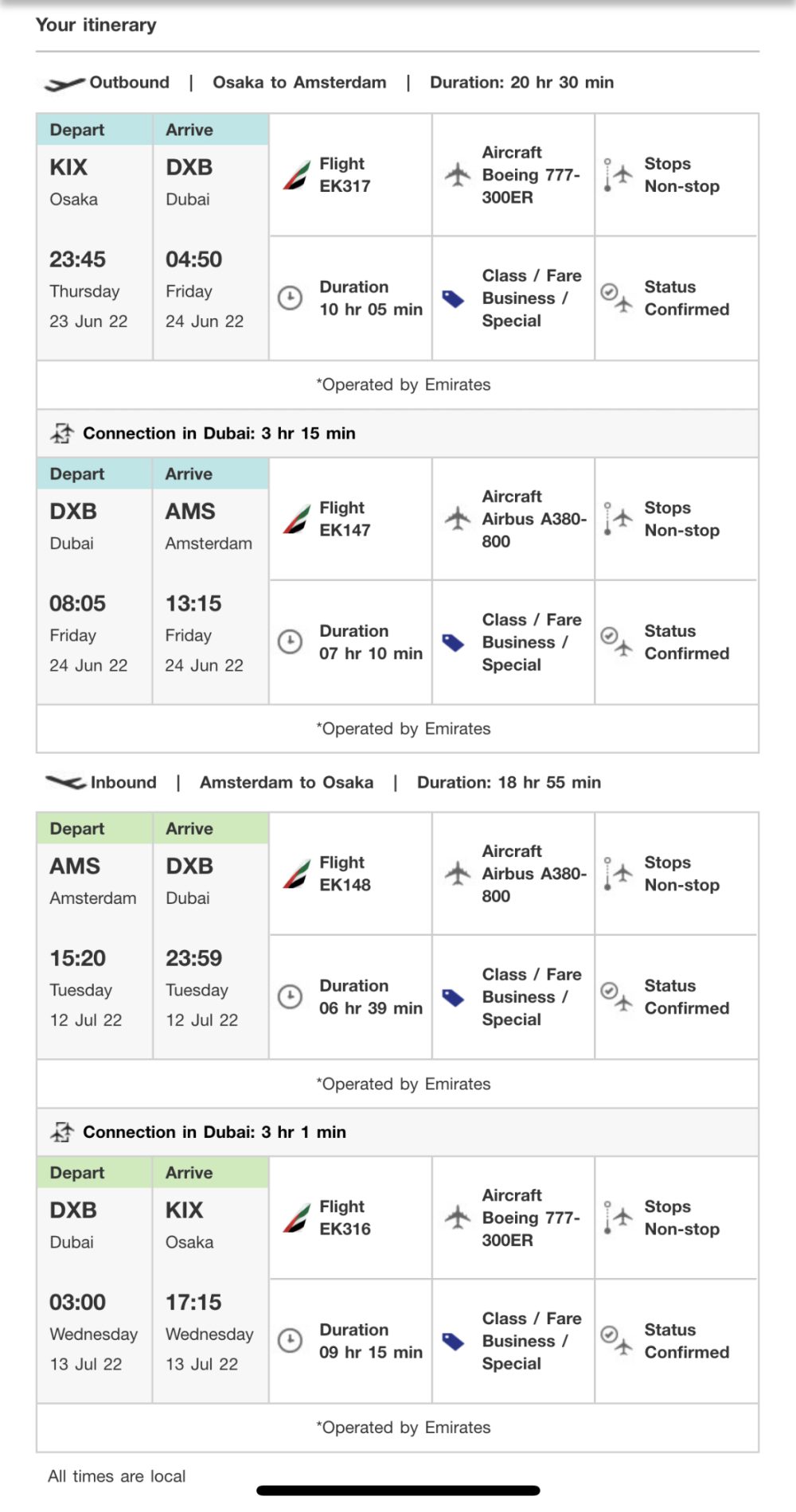Click the Outbound airplane icon
The height and width of the screenshot is (1512, 796).
coord(64,84)
